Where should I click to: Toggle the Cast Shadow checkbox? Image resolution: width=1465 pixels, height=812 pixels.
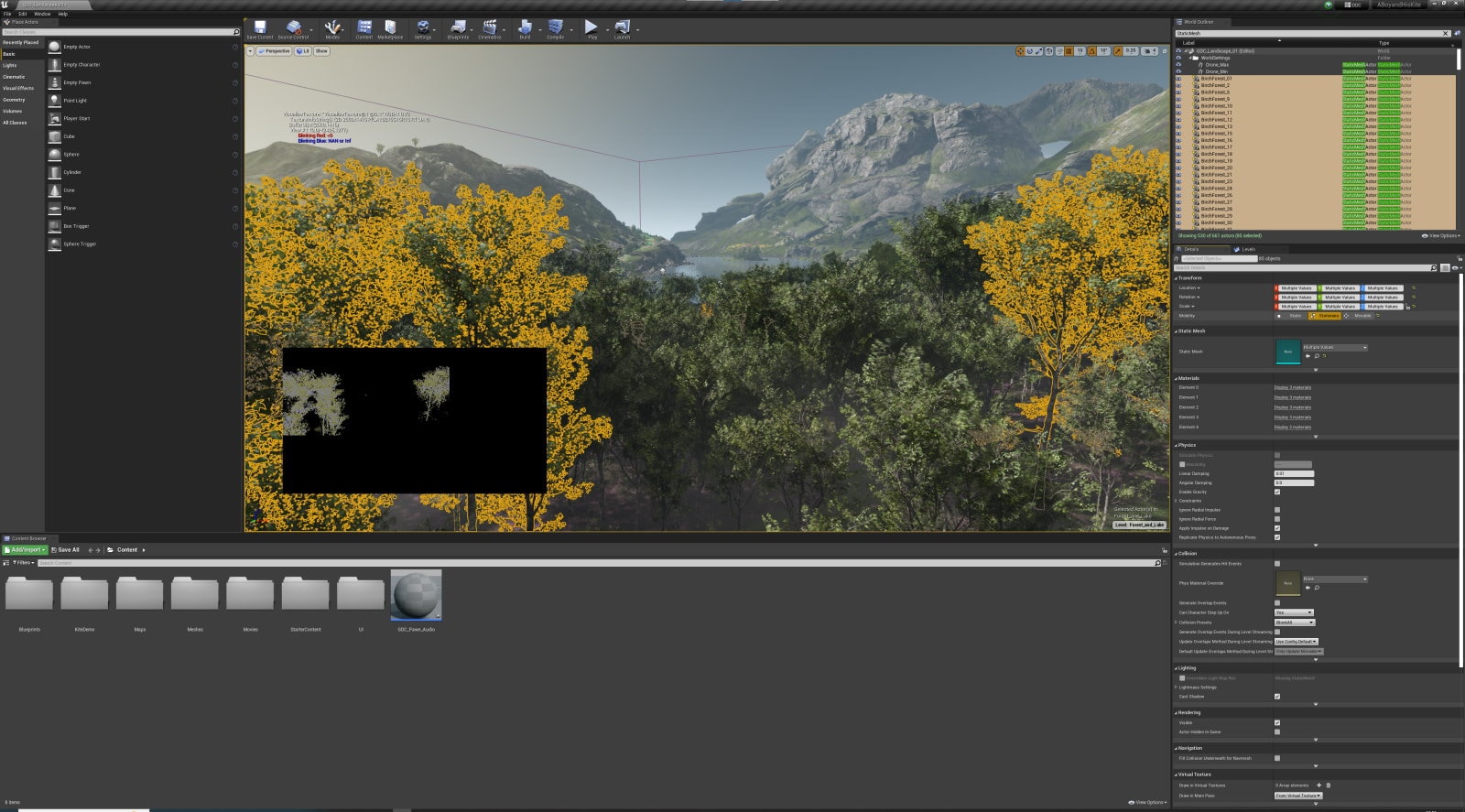(1277, 697)
